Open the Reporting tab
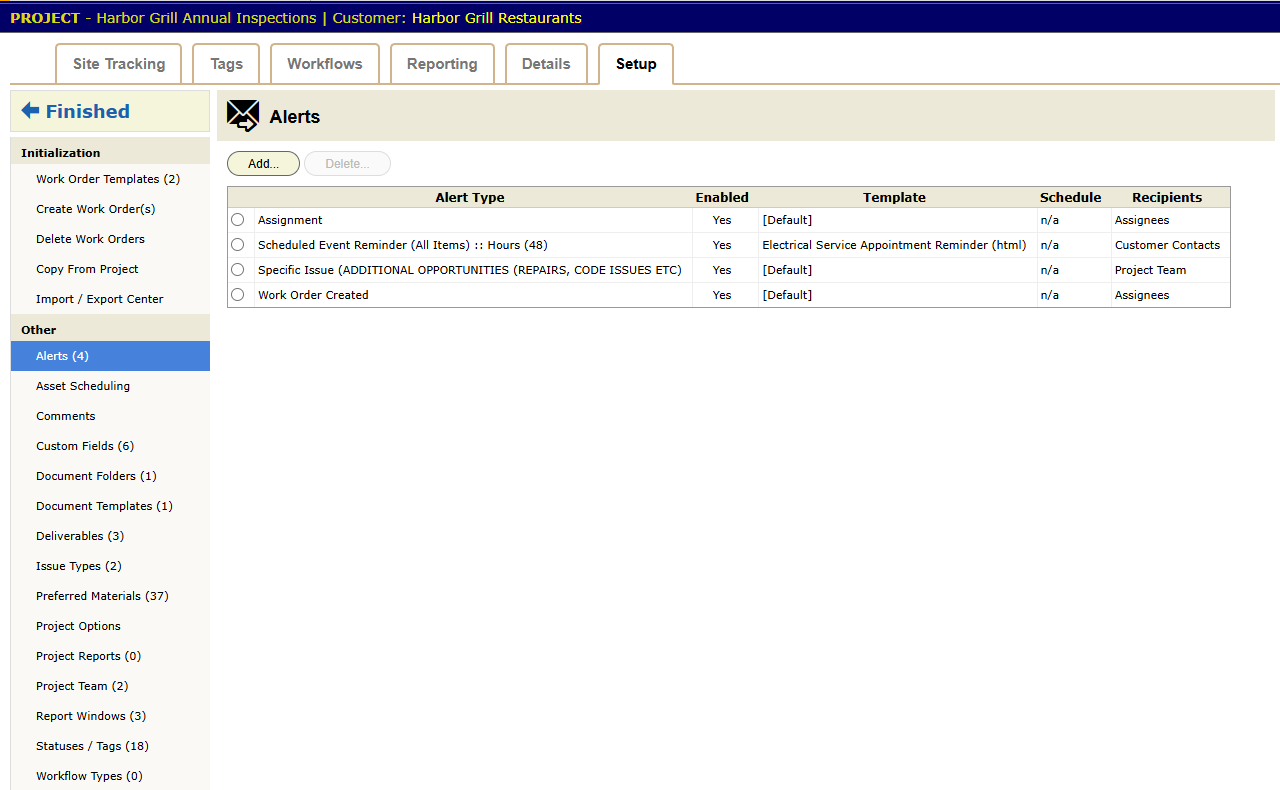 pos(442,64)
